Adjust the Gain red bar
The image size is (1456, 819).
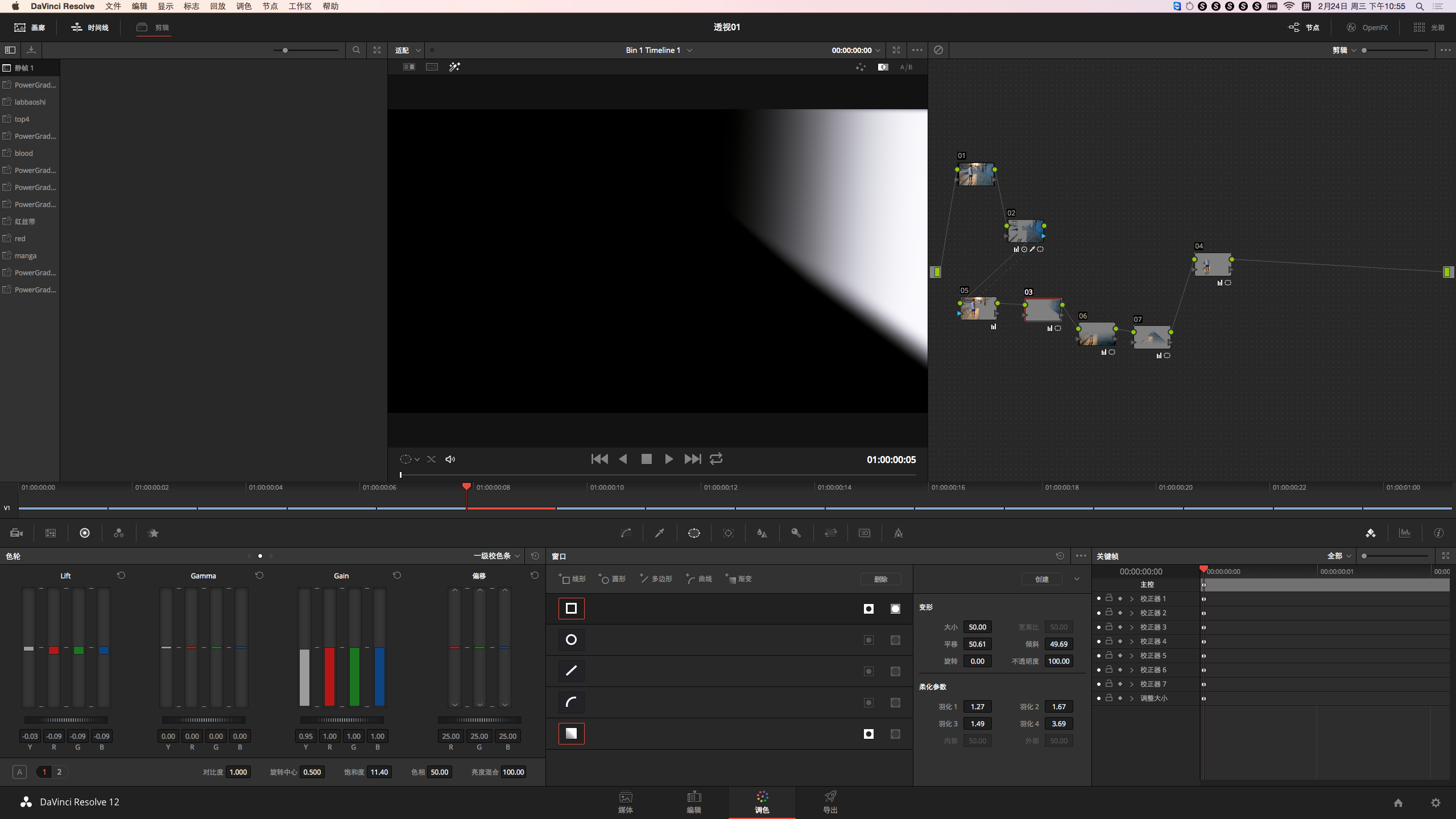pyautogui.click(x=329, y=647)
